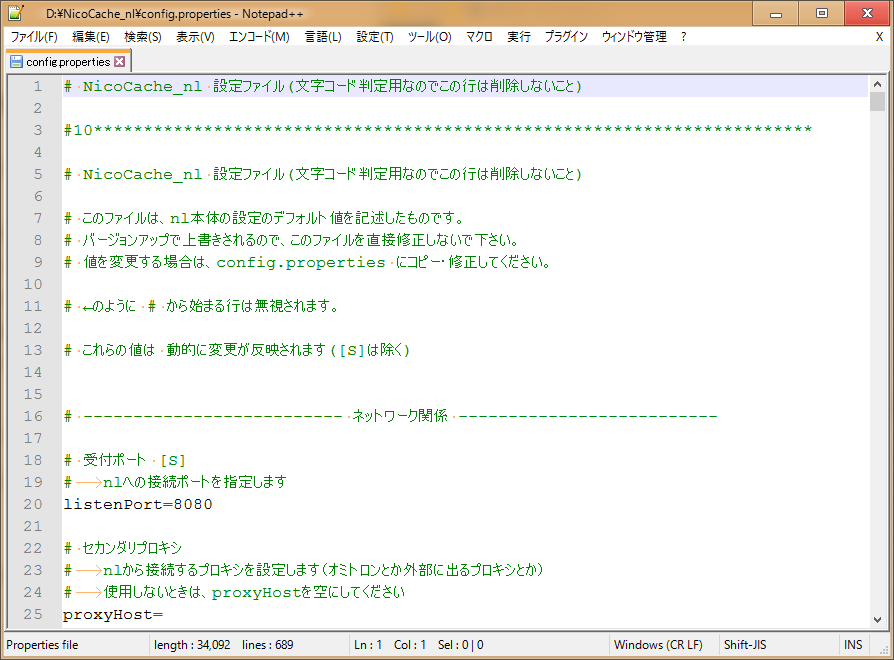894x660 pixels.
Task: Click line number 25 in the margin
Action: pos(32,614)
